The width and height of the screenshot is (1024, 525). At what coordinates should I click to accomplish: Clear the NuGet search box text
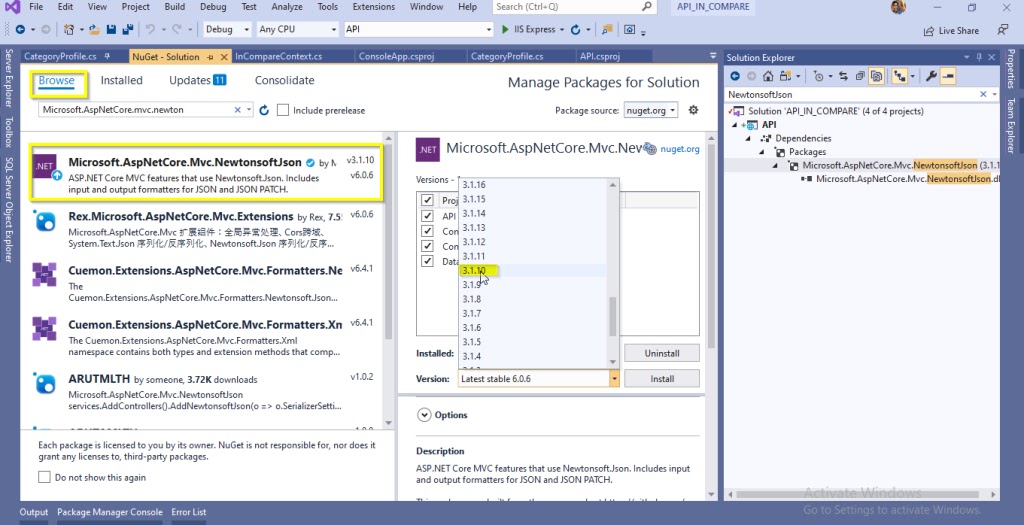click(x=238, y=110)
